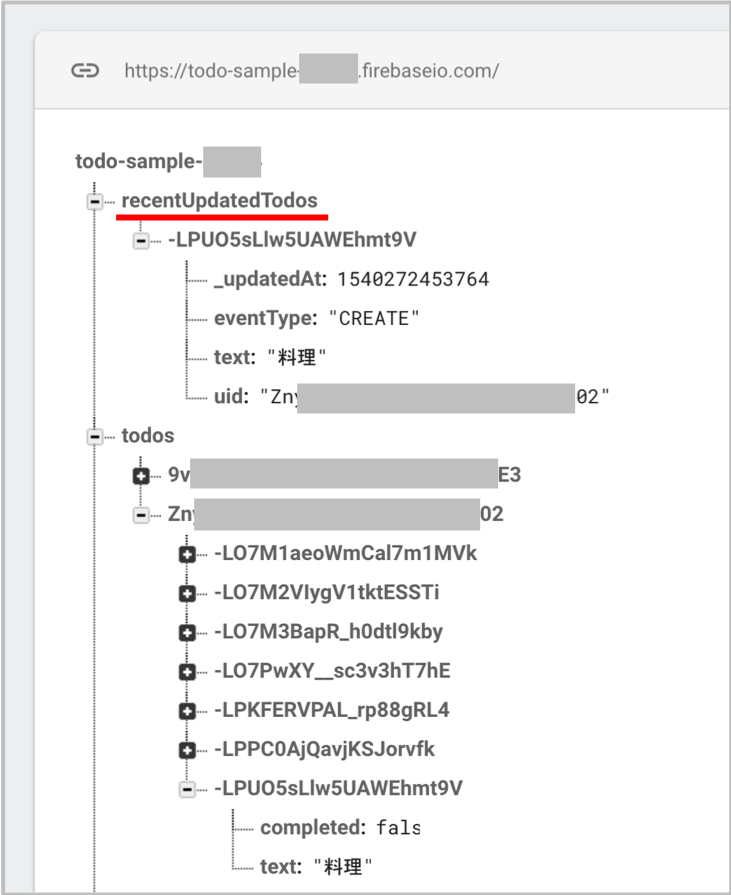Expand the -LPPC0AjQavjKSJorvfk entry
Image resolution: width=731 pixels, height=895 pixels.
(187, 750)
